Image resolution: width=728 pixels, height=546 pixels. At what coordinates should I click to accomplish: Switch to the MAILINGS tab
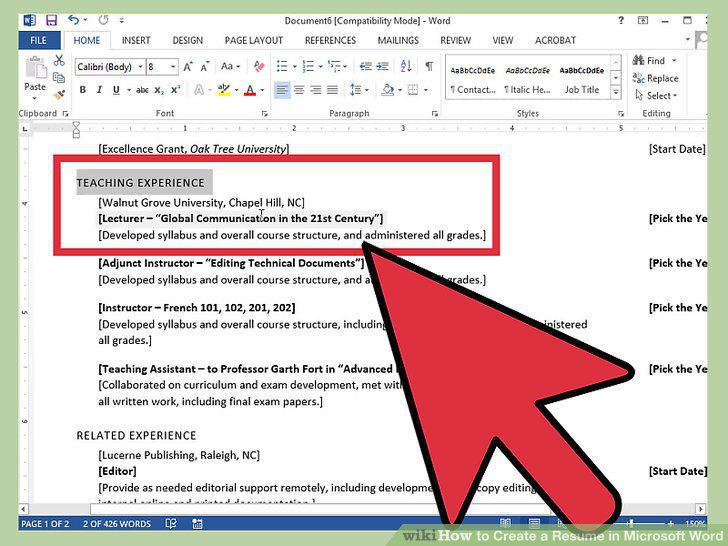398,40
